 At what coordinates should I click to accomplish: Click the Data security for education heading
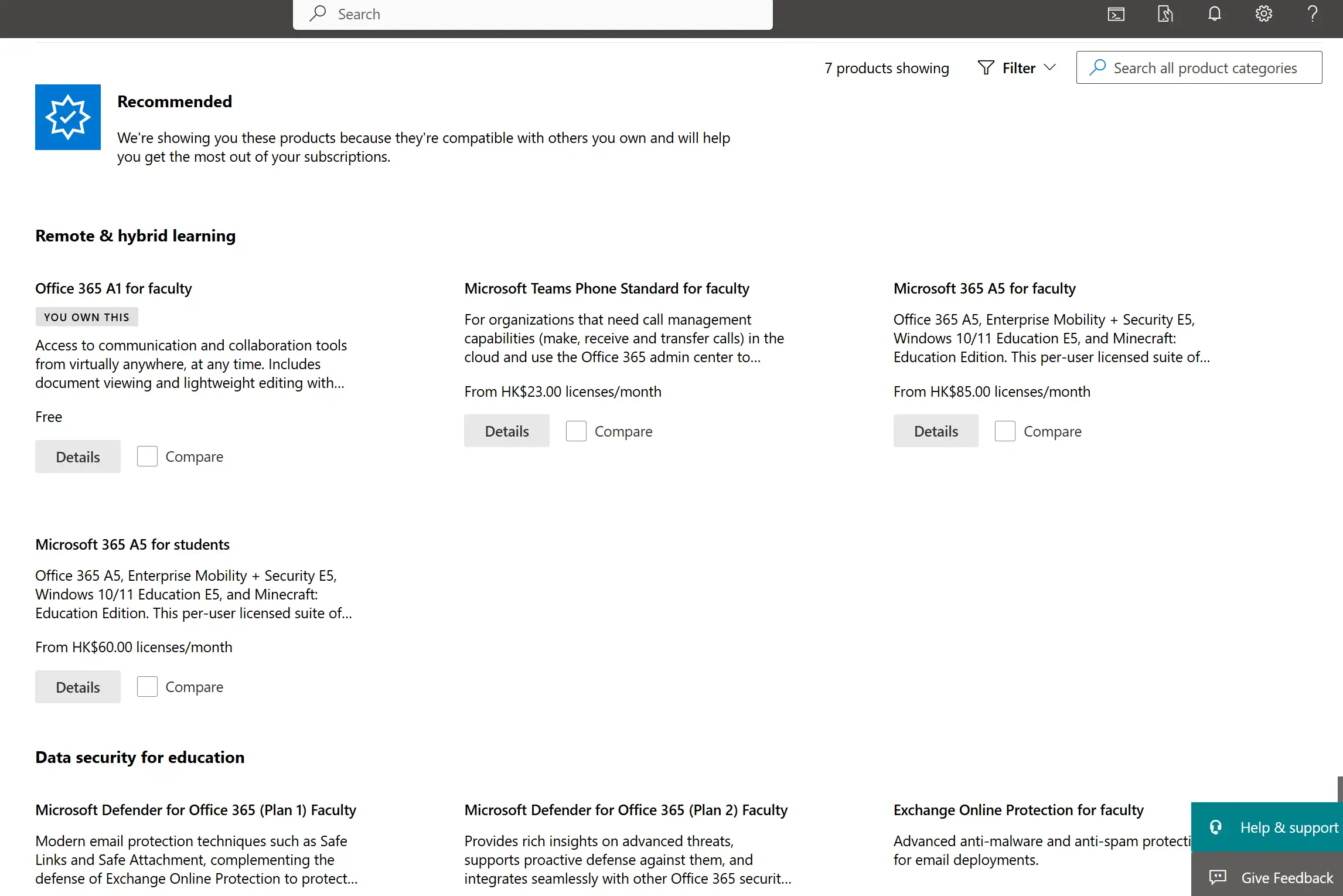click(139, 757)
